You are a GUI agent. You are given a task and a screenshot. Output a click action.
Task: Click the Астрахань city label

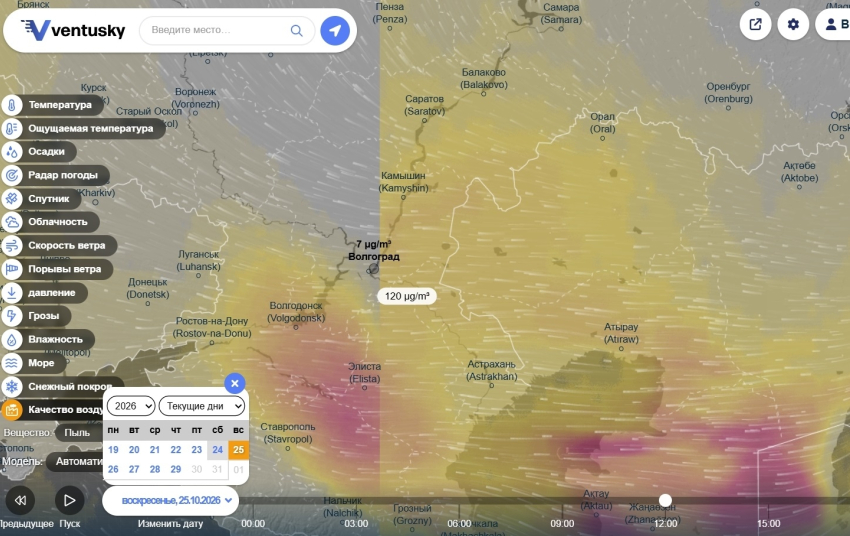pyautogui.click(x=492, y=370)
